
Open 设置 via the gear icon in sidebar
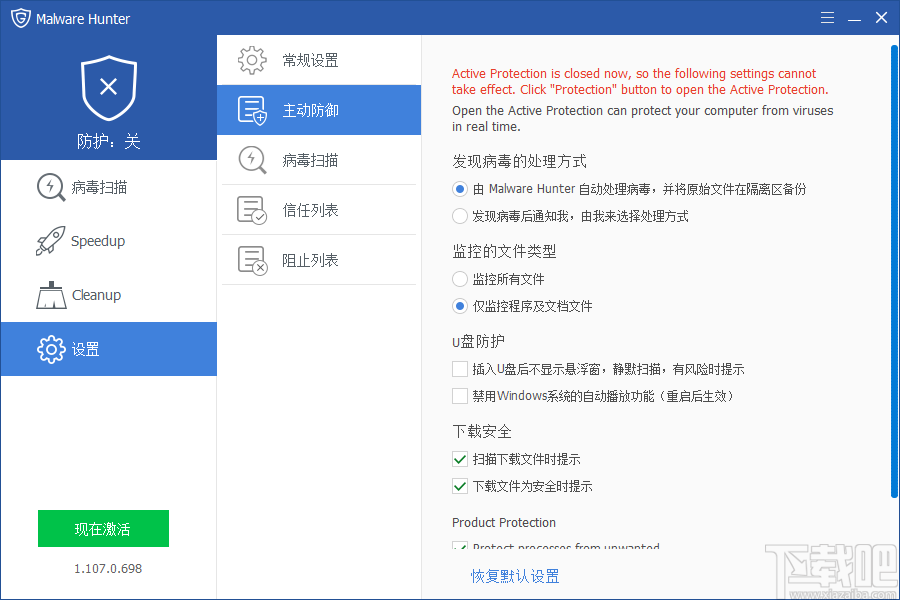pyautogui.click(x=50, y=349)
